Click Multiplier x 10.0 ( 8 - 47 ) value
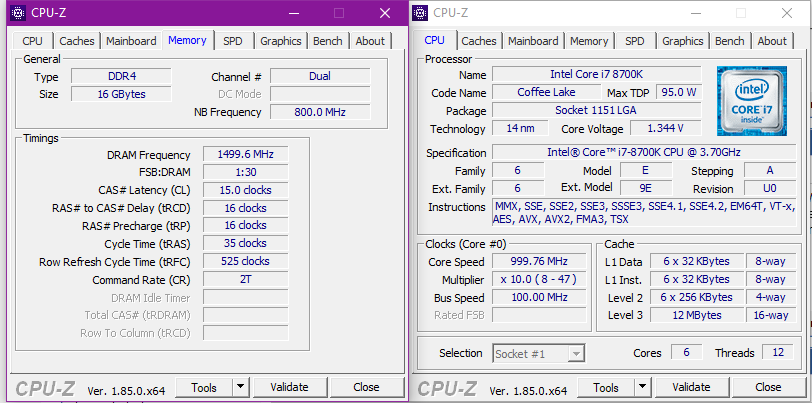812x403 pixels. [x=539, y=279]
